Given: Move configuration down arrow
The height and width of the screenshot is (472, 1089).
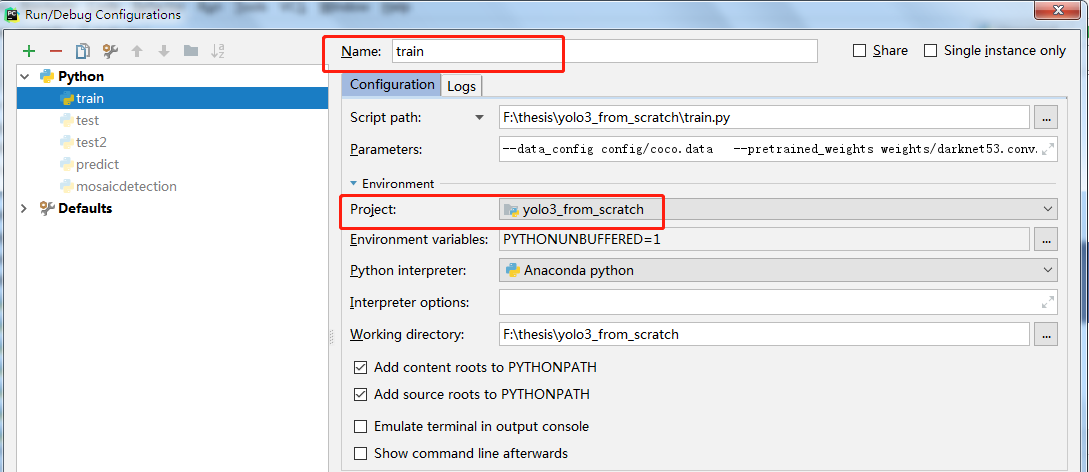Looking at the screenshot, I should tap(164, 51).
